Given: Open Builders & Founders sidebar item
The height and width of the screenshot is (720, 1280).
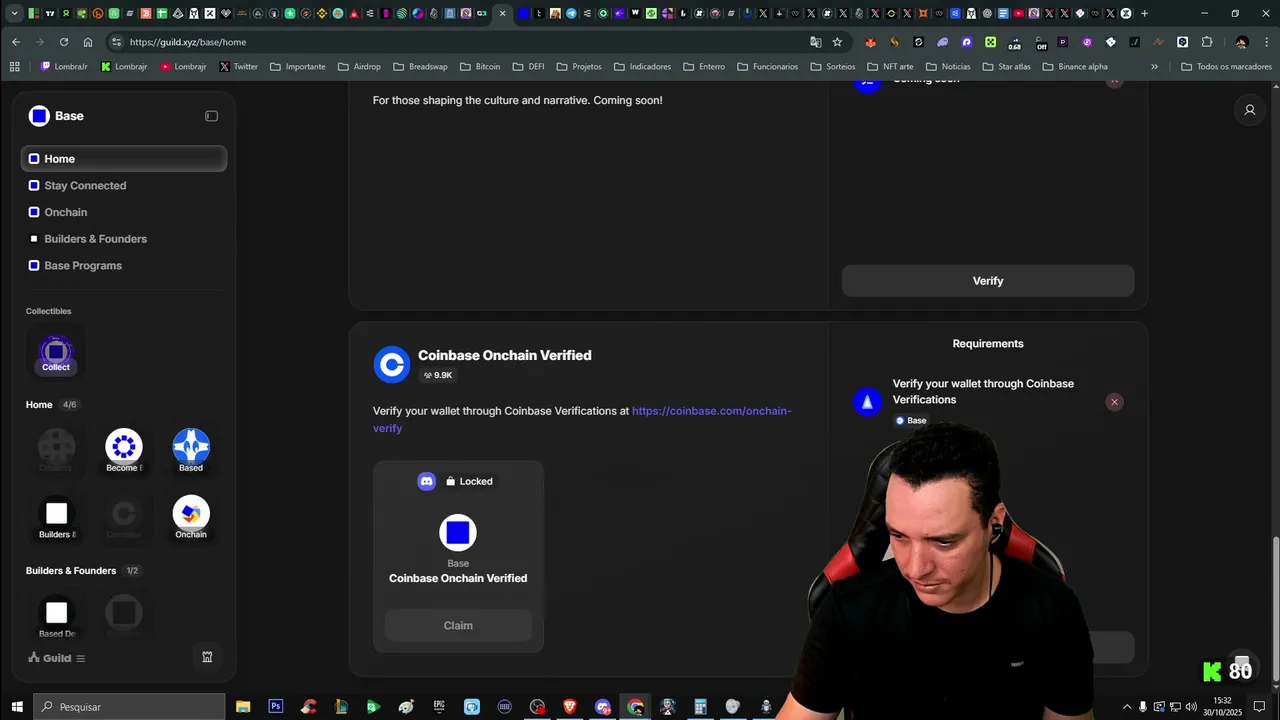Looking at the screenshot, I should pyautogui.click(x=124, y=239).
